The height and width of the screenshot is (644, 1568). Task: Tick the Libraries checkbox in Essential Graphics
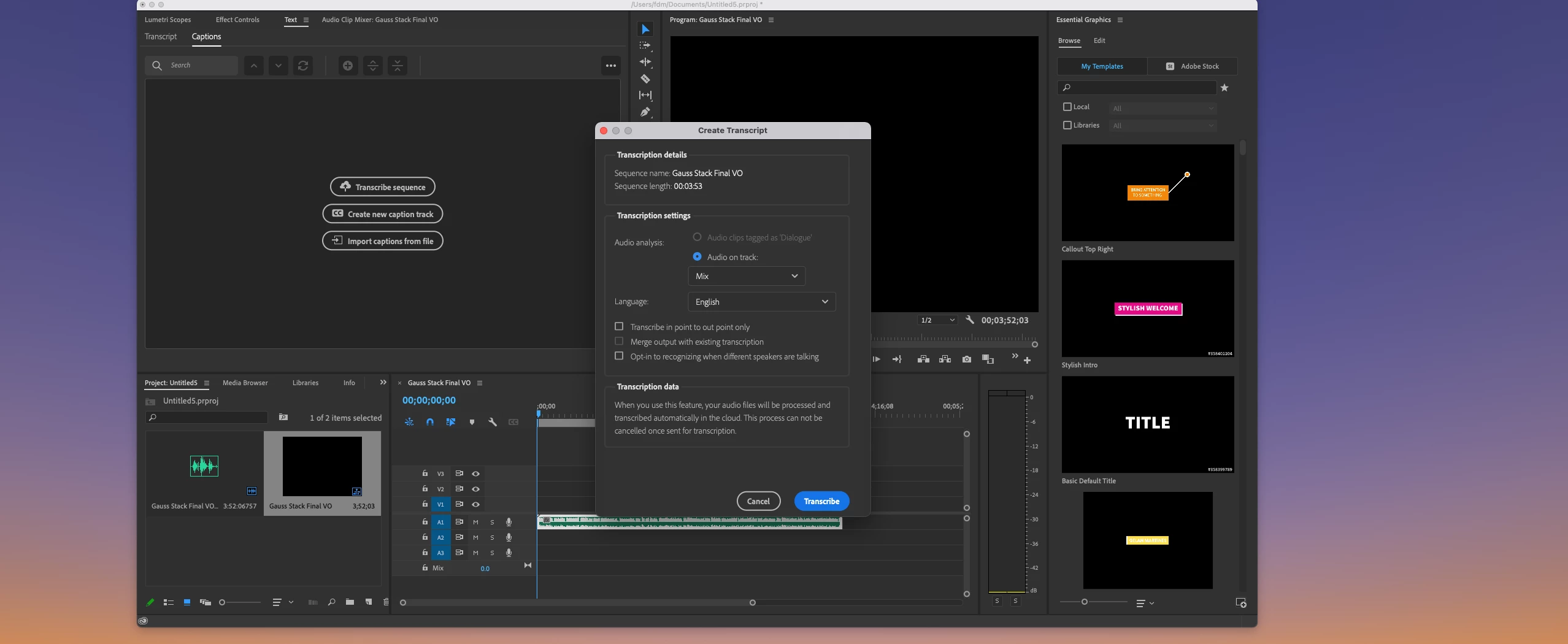click(1067, 125)
